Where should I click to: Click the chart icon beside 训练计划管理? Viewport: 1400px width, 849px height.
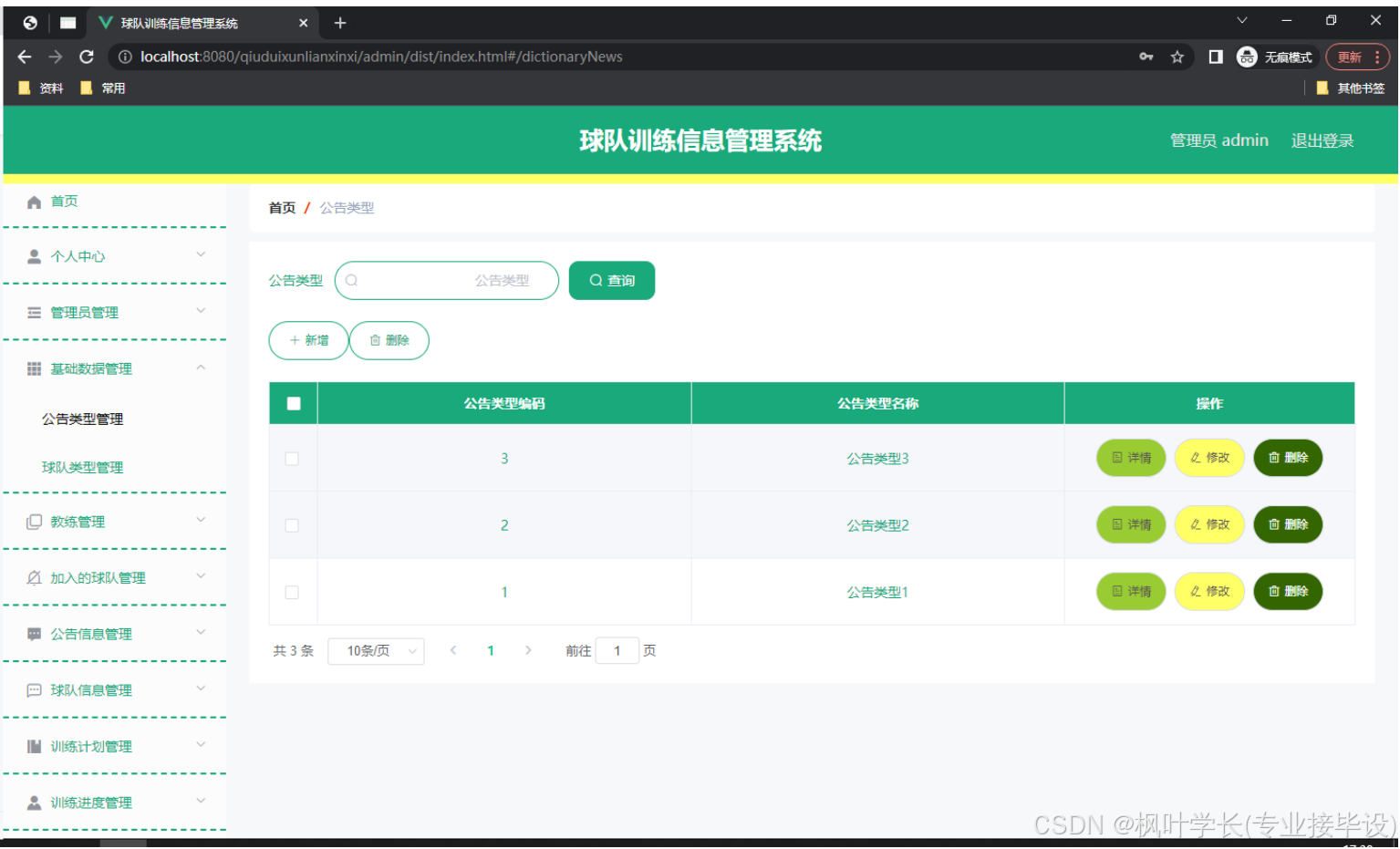coord(34,747)
